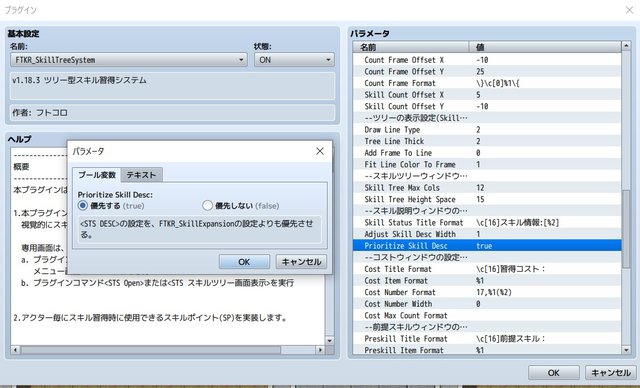The width and height of the screenshot is (640, 388).
Task: Select the Cost Number Width row
Action: [x=487, y=304]
